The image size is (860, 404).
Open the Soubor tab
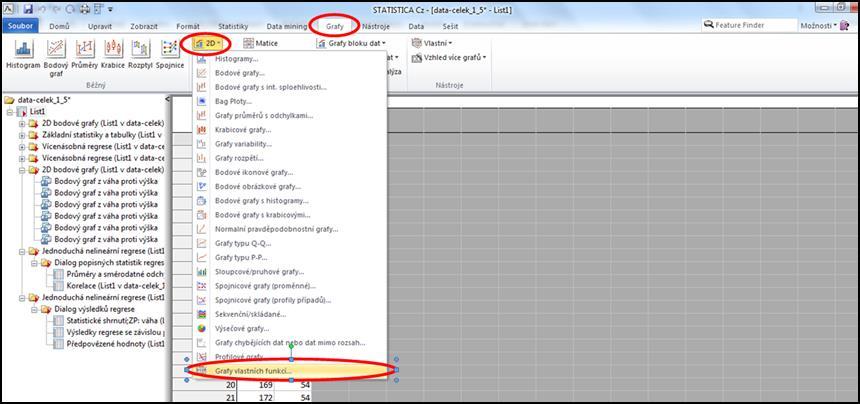(20, 26)
